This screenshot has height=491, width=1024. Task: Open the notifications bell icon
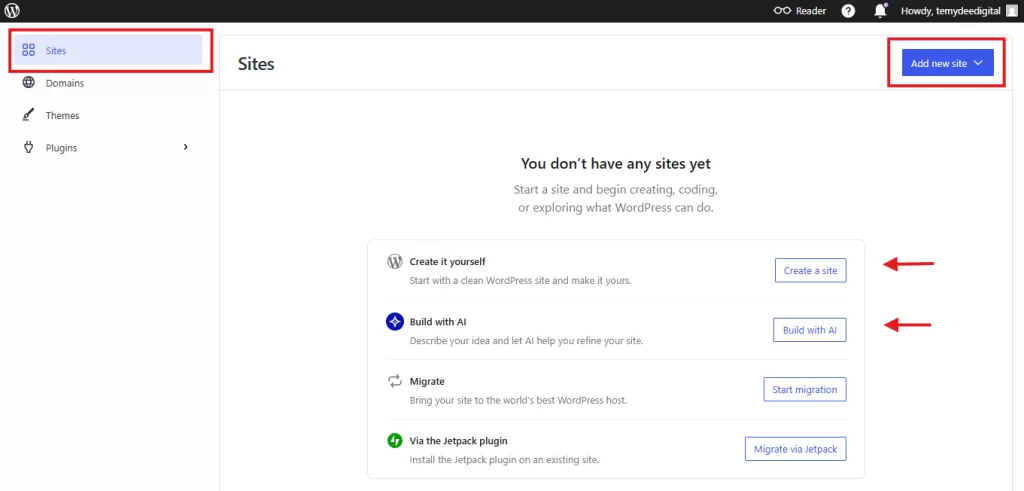click(881, 10)
